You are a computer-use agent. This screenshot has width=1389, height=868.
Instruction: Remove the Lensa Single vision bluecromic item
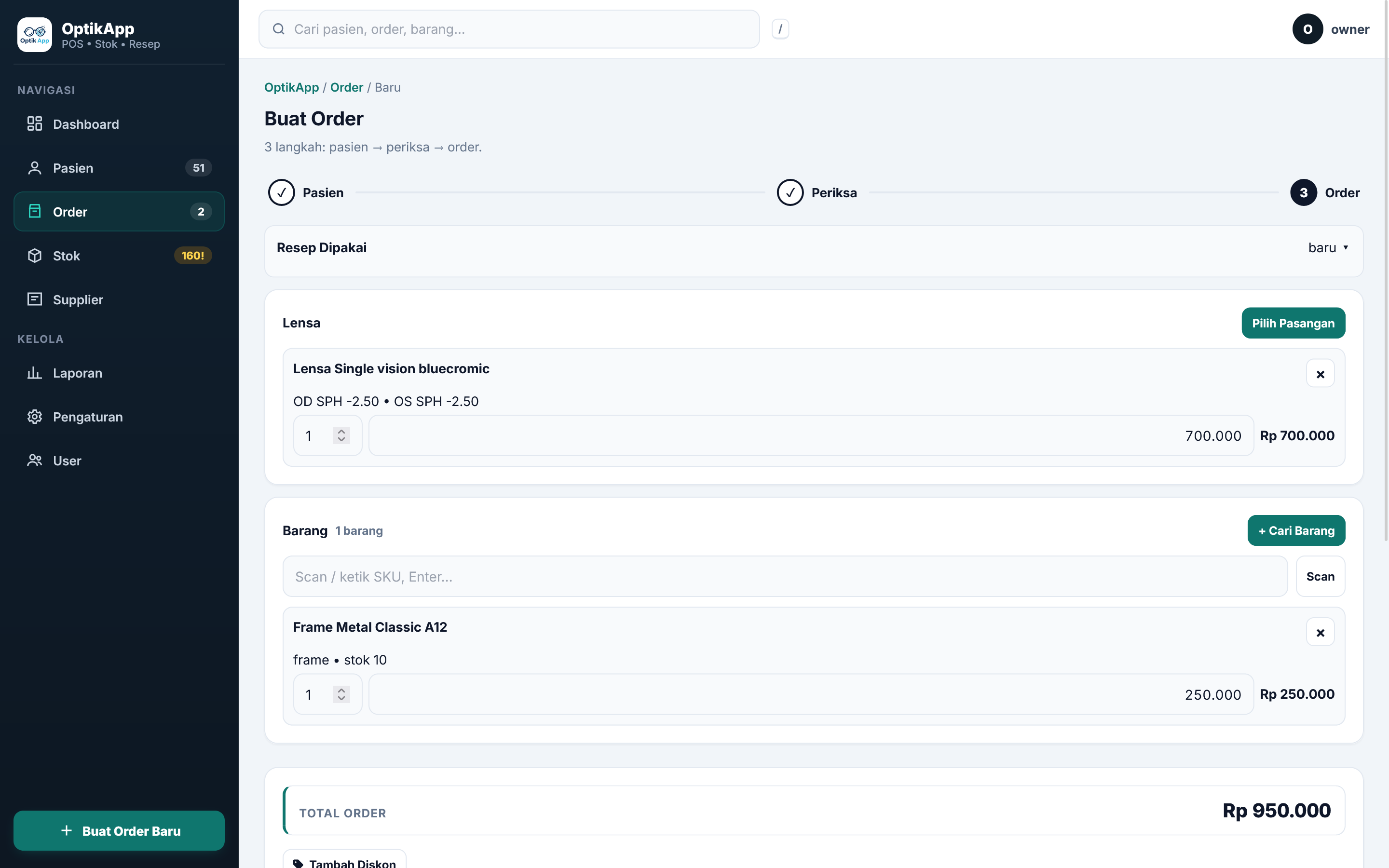coord(1320,374)
